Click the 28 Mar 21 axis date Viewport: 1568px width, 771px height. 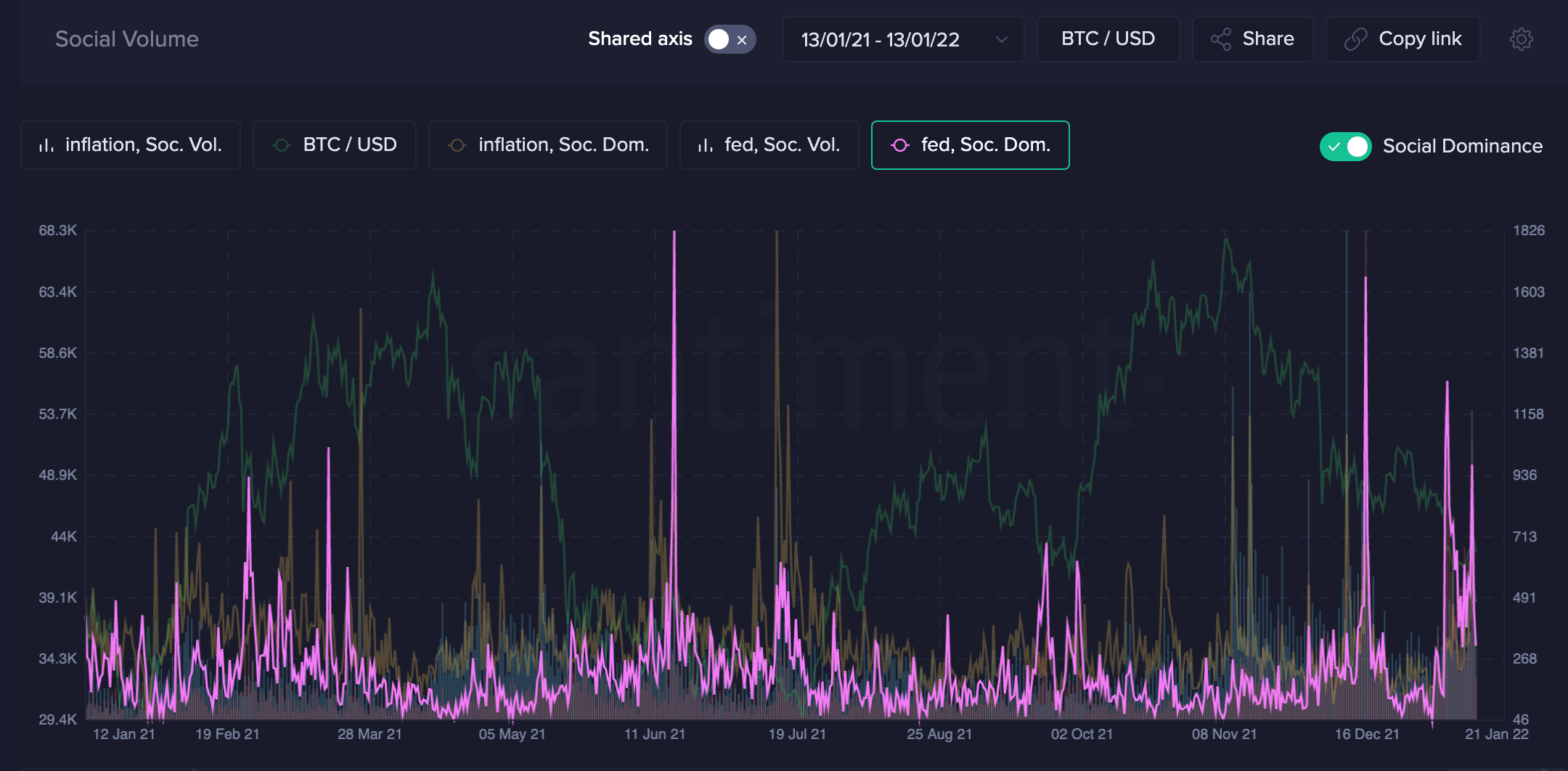pos(369,734)
